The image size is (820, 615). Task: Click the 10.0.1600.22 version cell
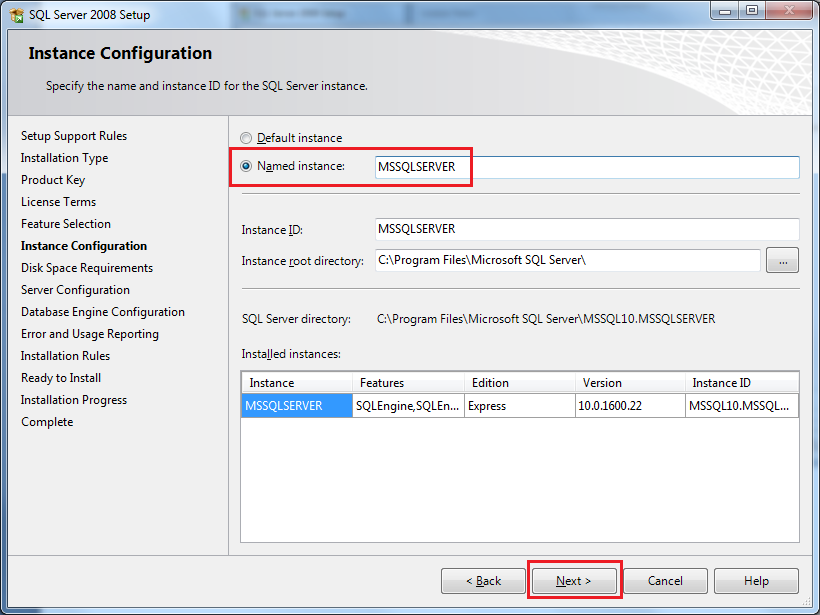click(x=630, y=406)
